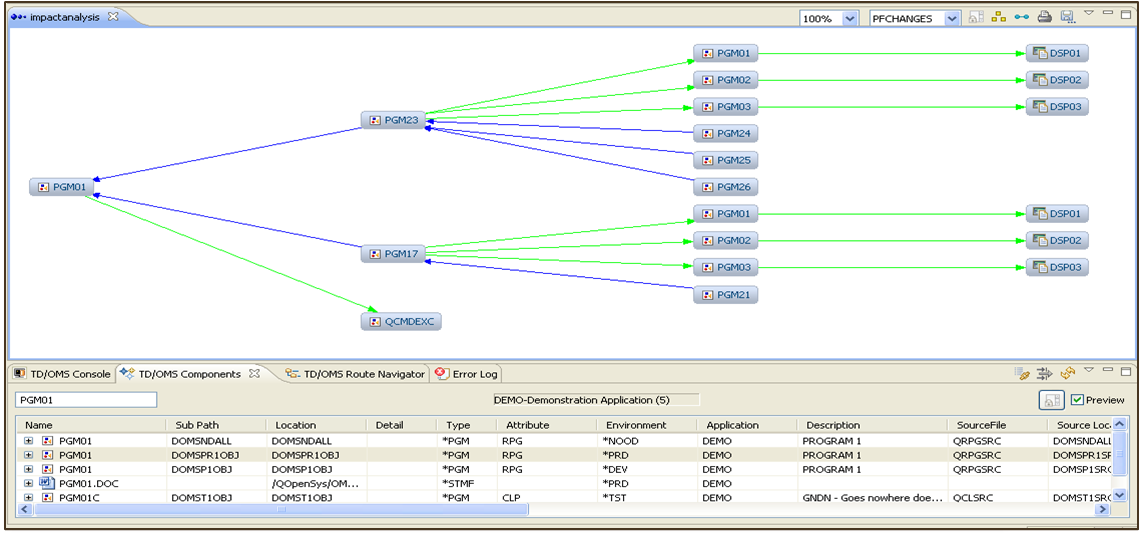Click the *TST environment cell
1139x534 pixels.
coord(614,498)
